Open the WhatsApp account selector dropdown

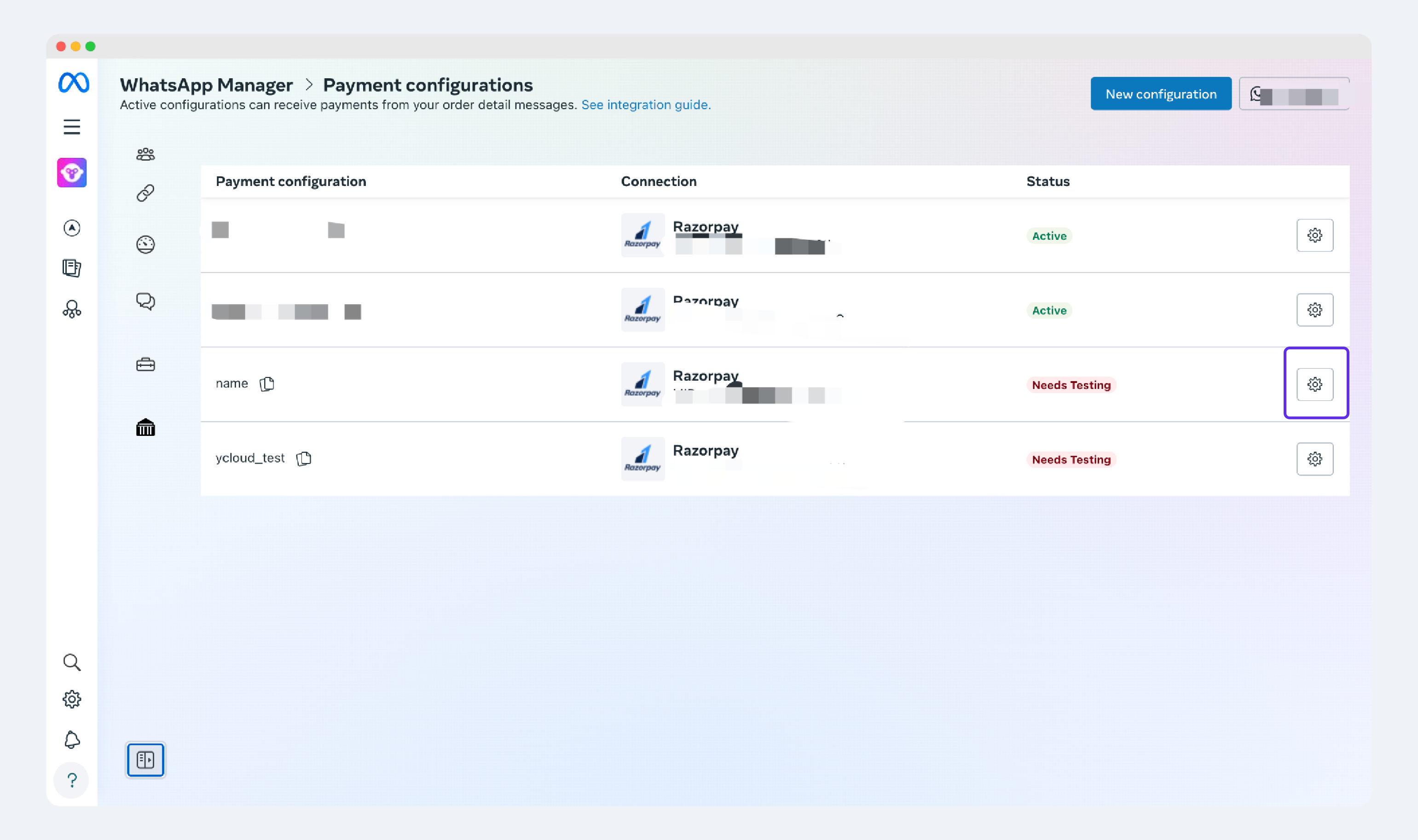coord(1294,94)
